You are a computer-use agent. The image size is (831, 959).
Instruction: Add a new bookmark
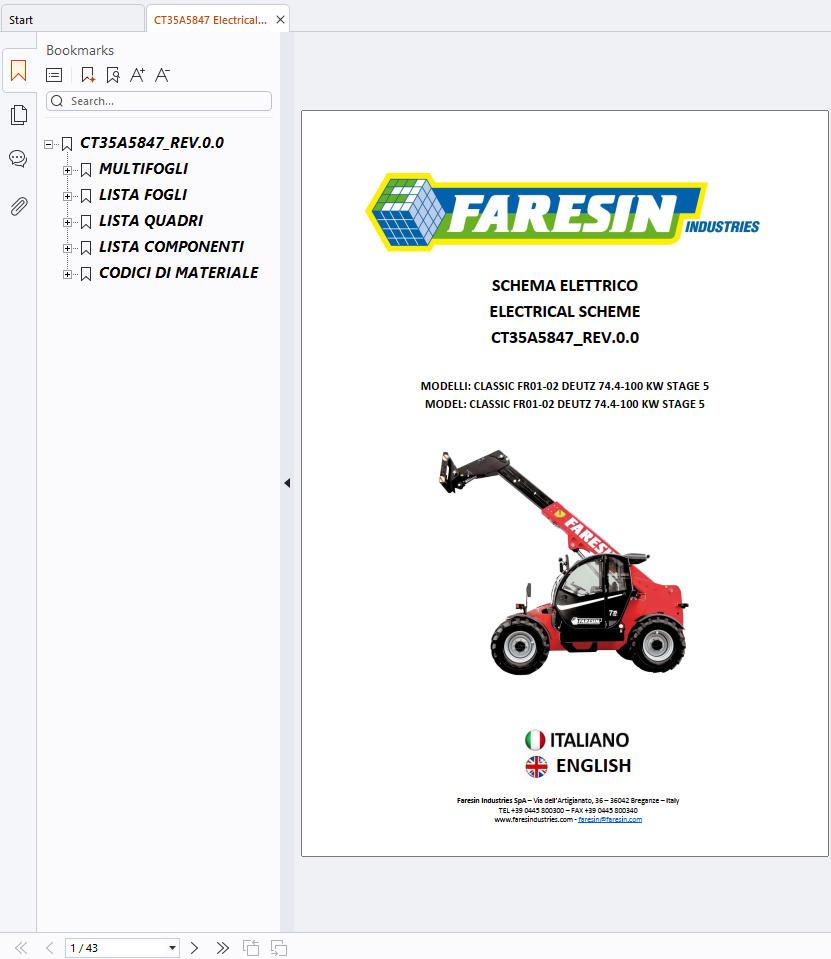[88, 74]
